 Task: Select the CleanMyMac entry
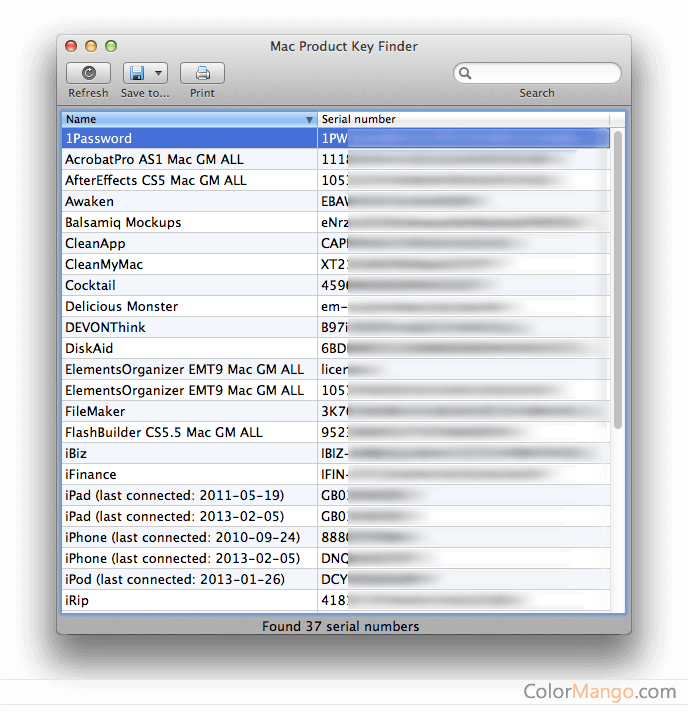pyautogui.click(x=104, y=265)
